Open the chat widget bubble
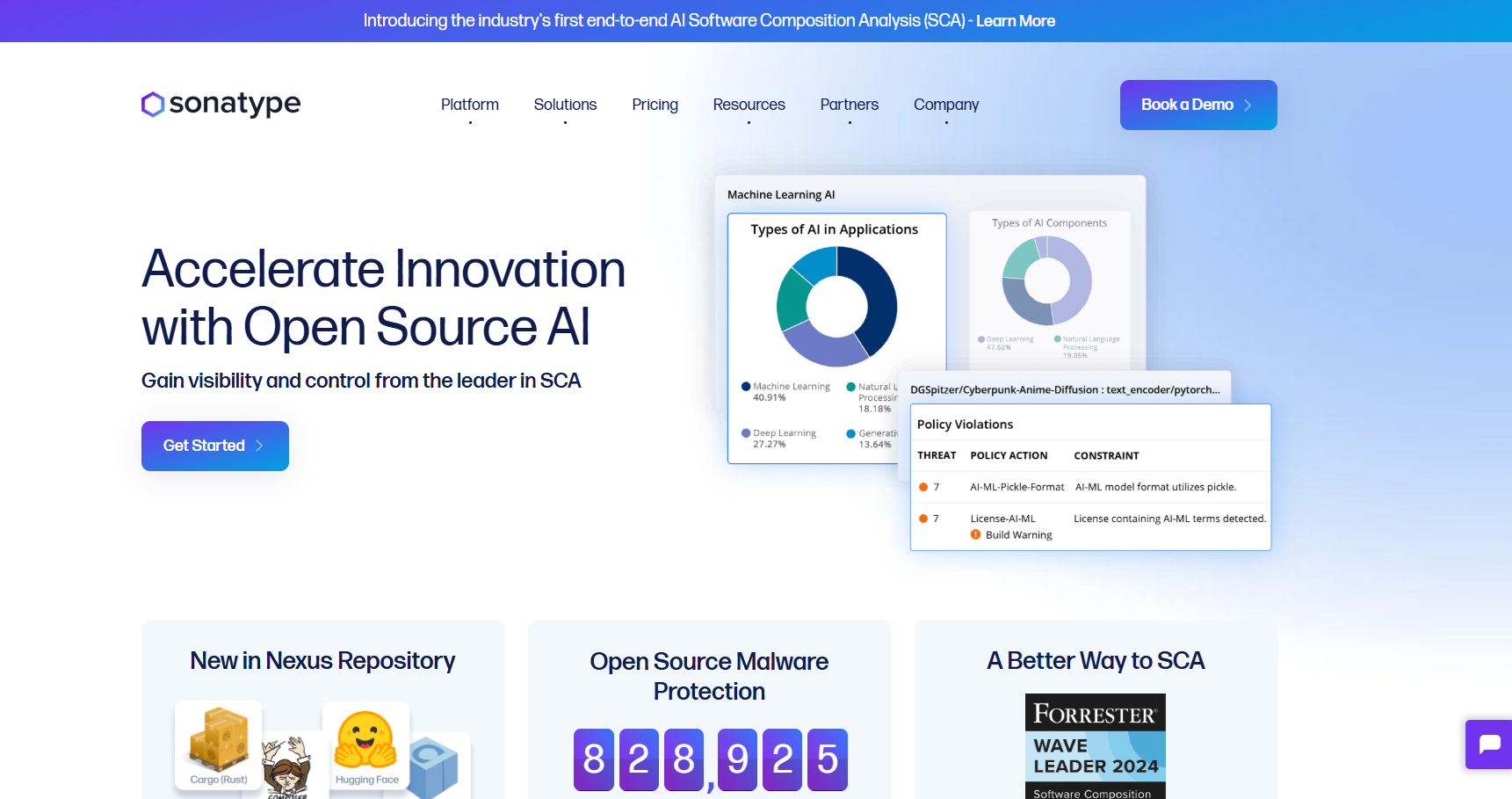Screen dimensions: 1512x799 (x=1488, y=745)
